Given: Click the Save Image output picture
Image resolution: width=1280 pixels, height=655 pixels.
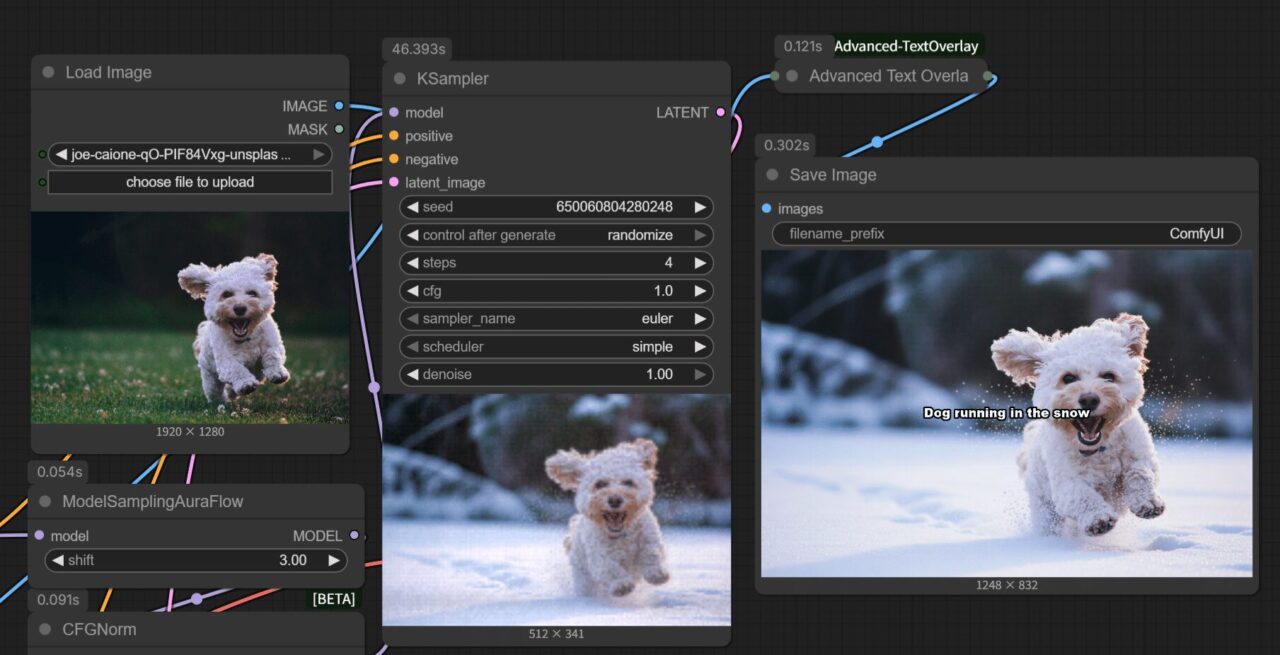Looking at the screenshot, I should click(1007, 414).
